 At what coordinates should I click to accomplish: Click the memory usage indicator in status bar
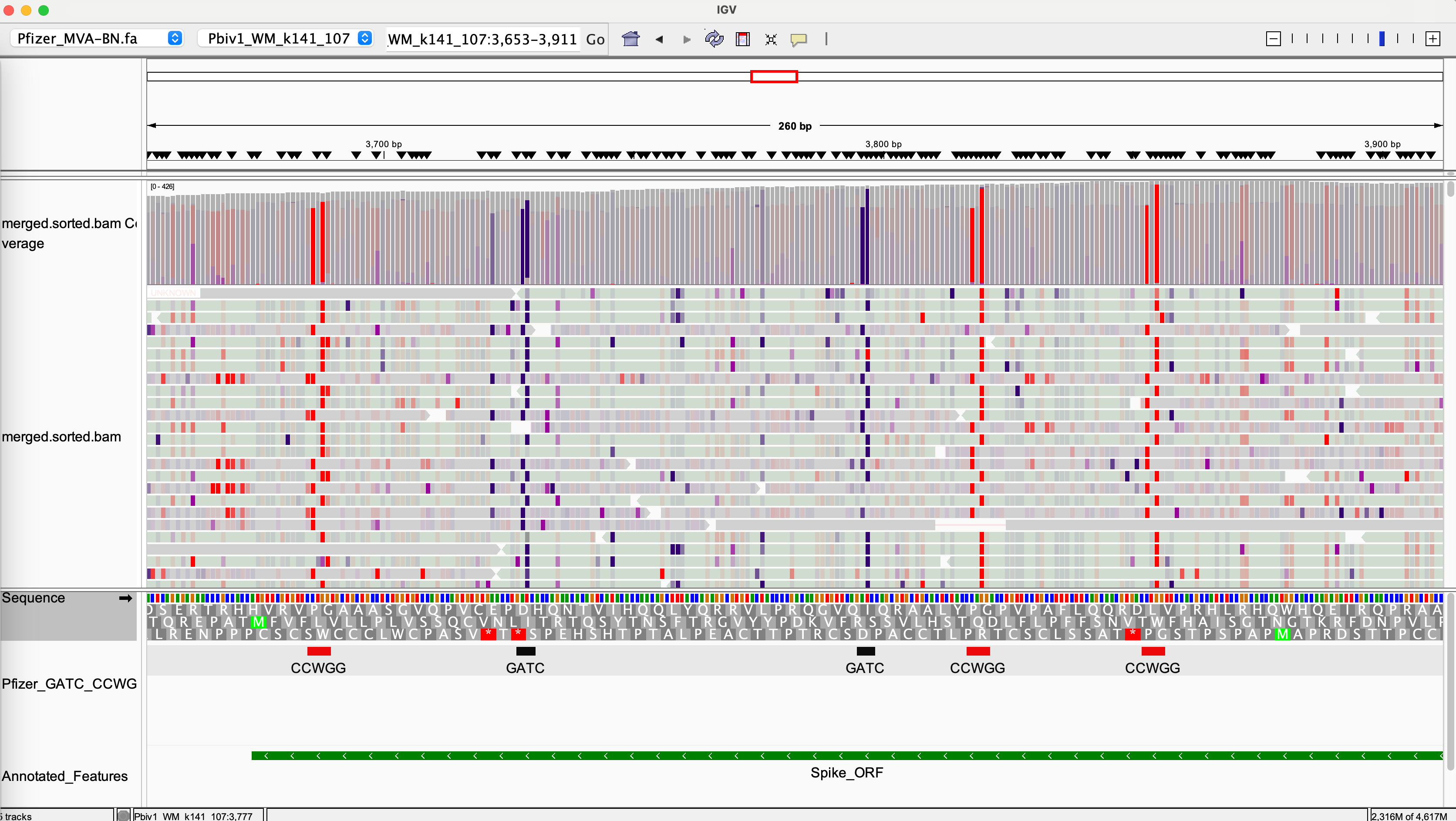pos(1409,816)
